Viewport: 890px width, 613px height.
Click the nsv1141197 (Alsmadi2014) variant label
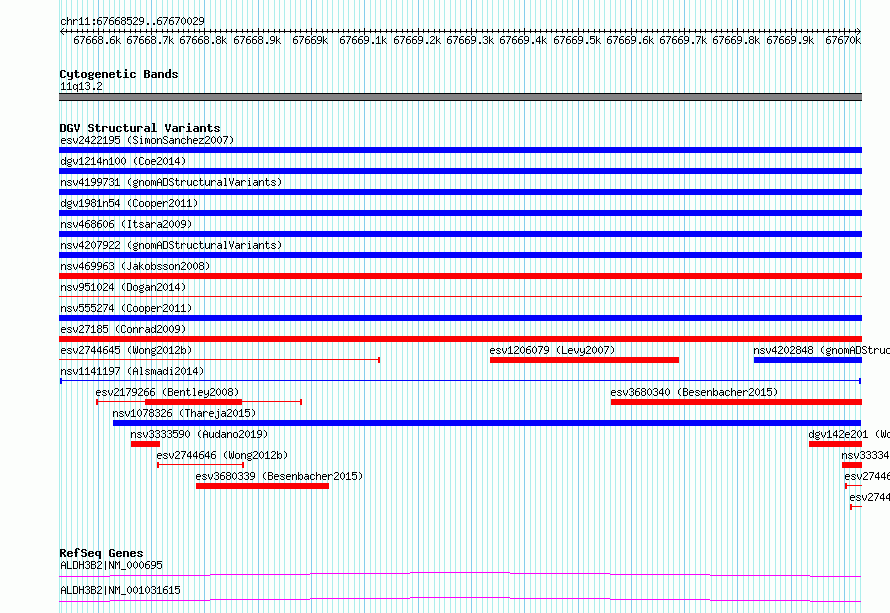click(x=132, y=371)
